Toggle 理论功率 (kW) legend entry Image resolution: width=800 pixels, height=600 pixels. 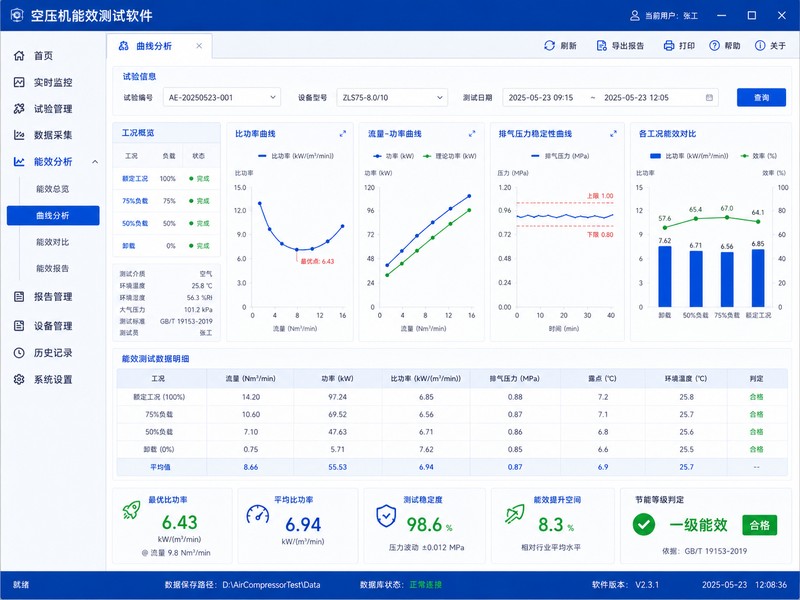(x=449, y=156)
